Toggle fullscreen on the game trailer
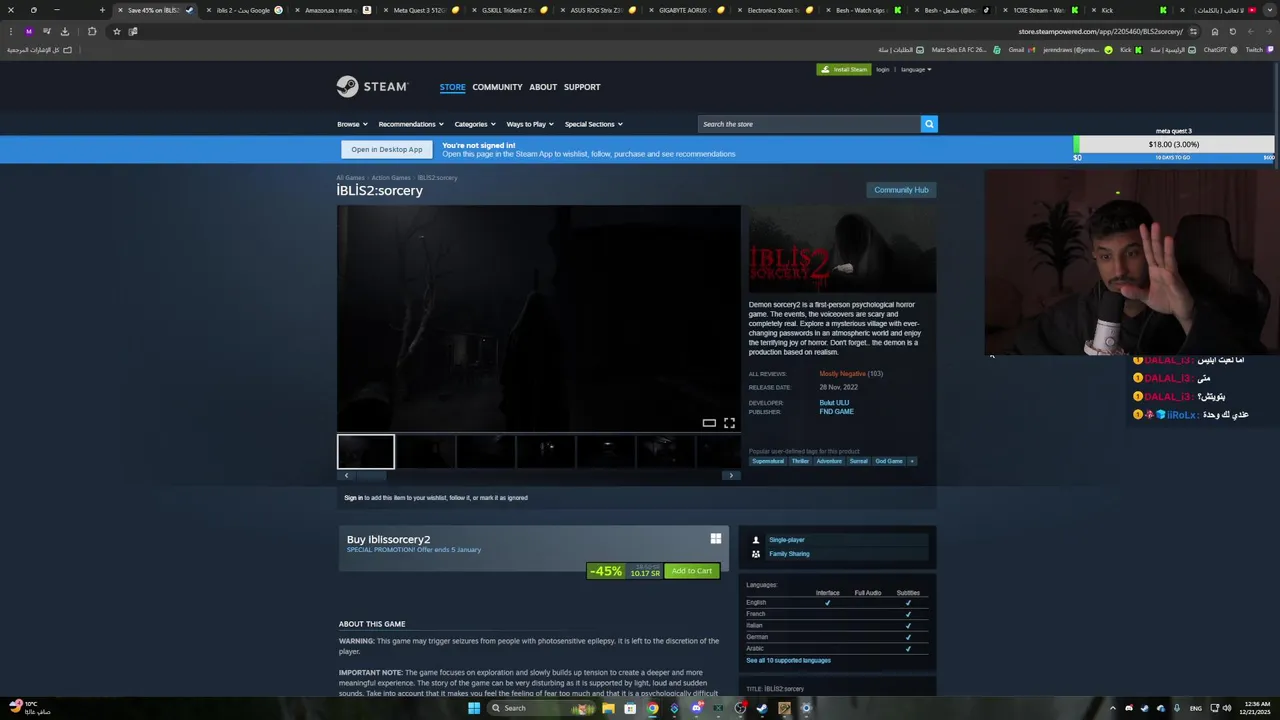This screenshot has width=1280, height=720. 729,423
